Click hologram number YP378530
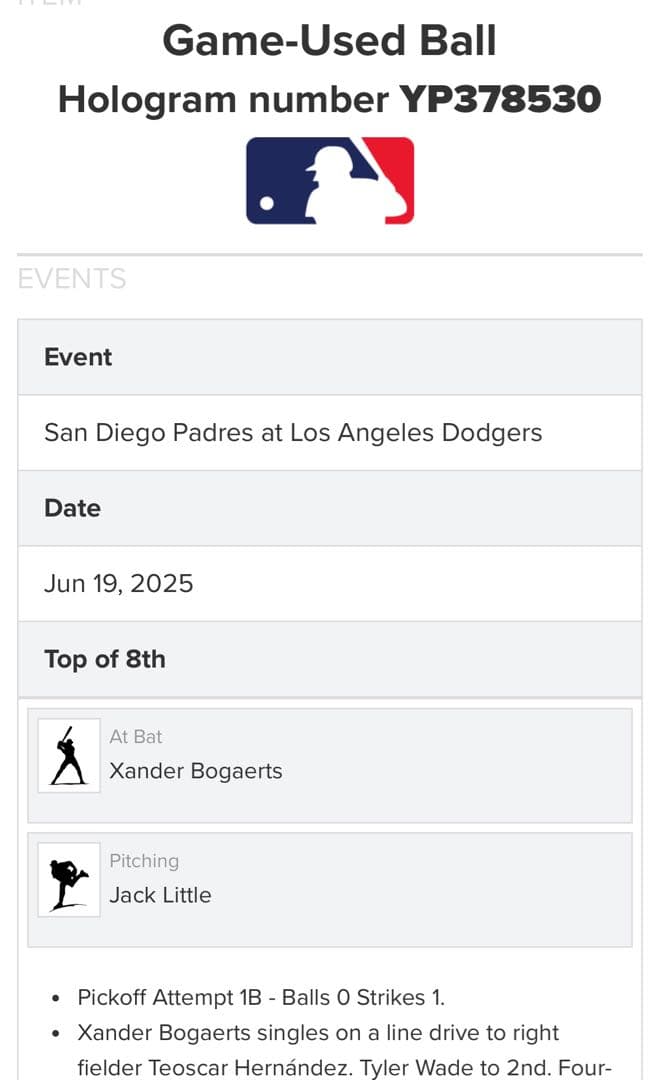Screen dimensions: 660x1080 (500, 99)
